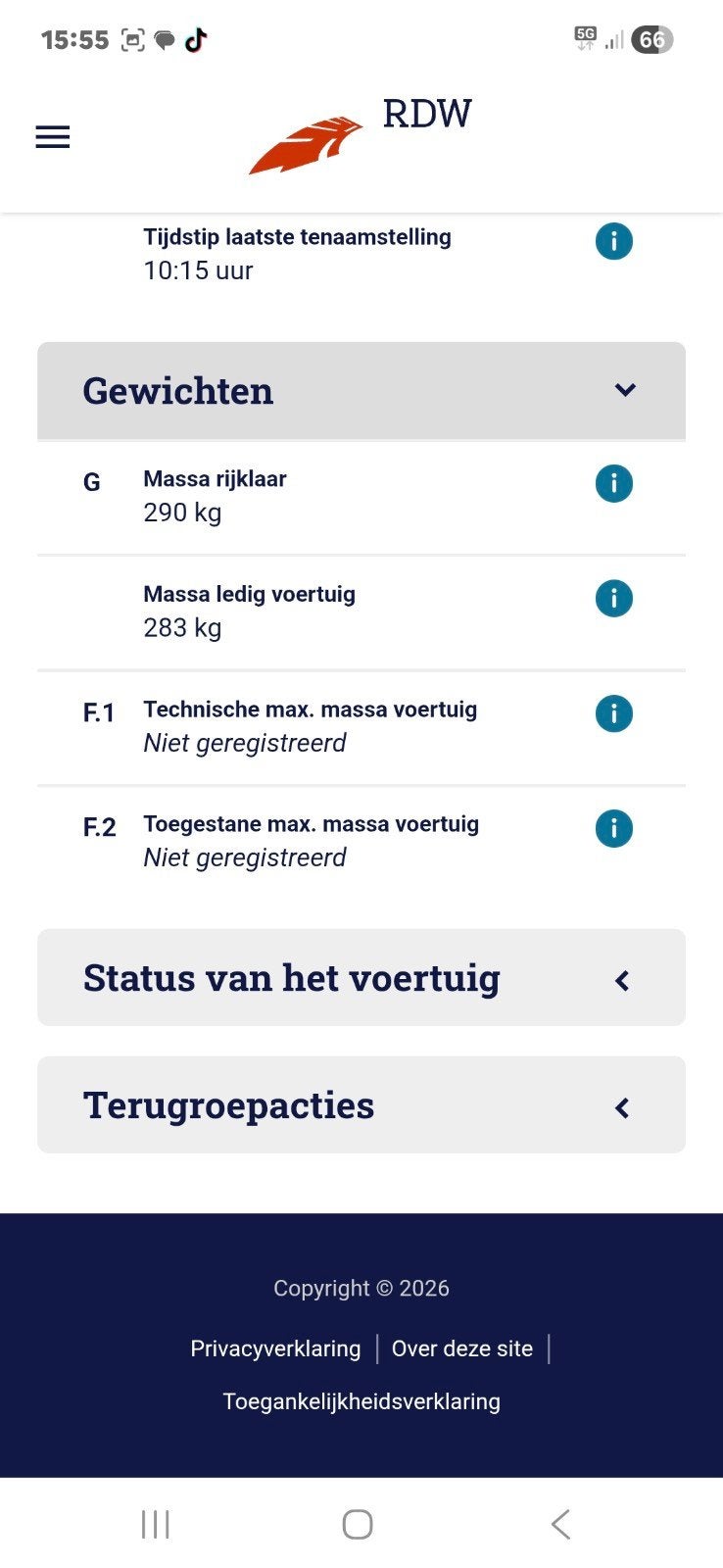This screenshot has width=723, height=1568.
Task: Open the Toegankelijkheidsverklaring link
Action: click(361, 1401)
